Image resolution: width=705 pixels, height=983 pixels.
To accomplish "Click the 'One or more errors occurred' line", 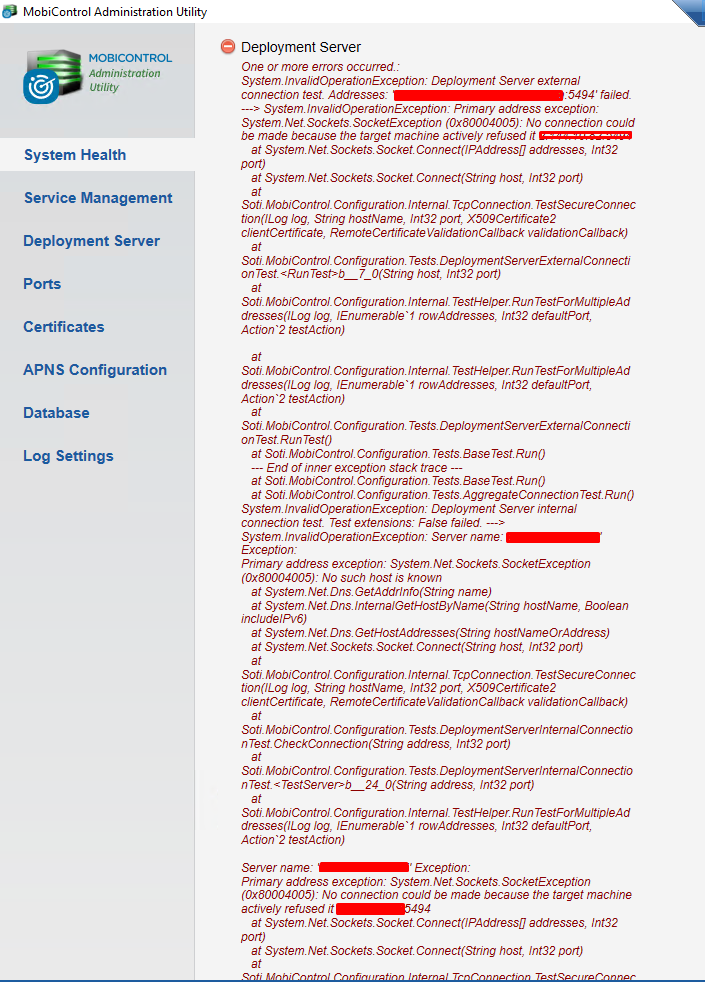I will [314, 66].
